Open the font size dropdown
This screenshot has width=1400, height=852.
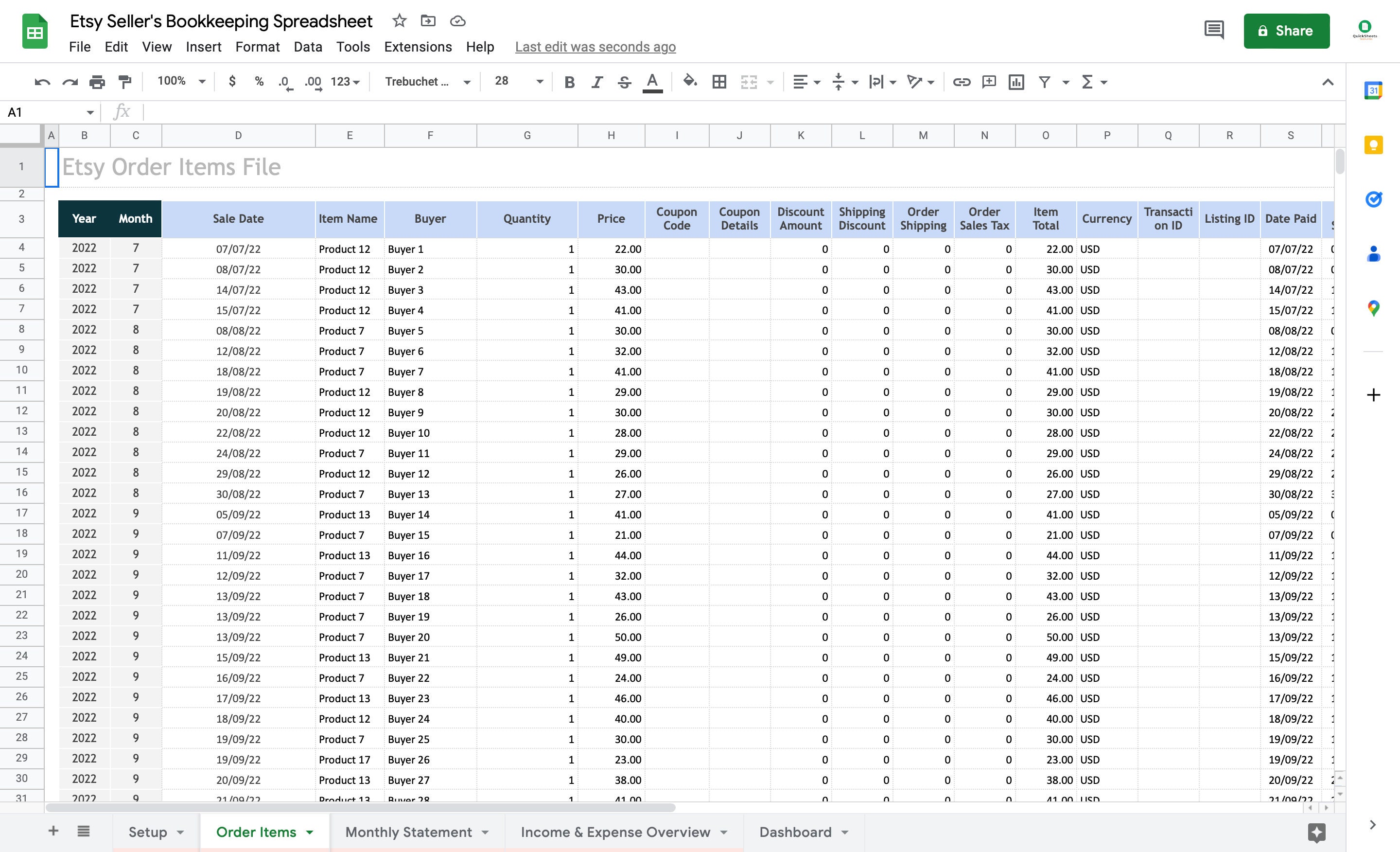[539, 82]
